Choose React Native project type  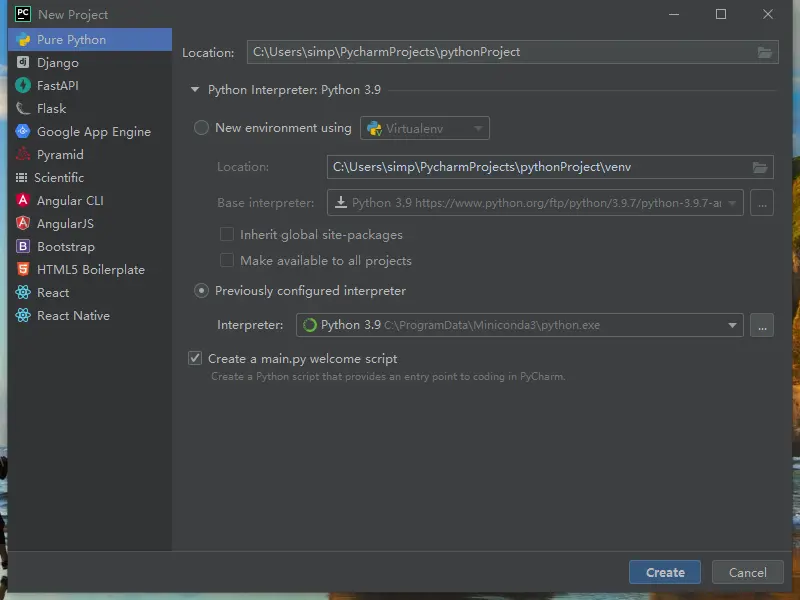click(x=90, y=315)
